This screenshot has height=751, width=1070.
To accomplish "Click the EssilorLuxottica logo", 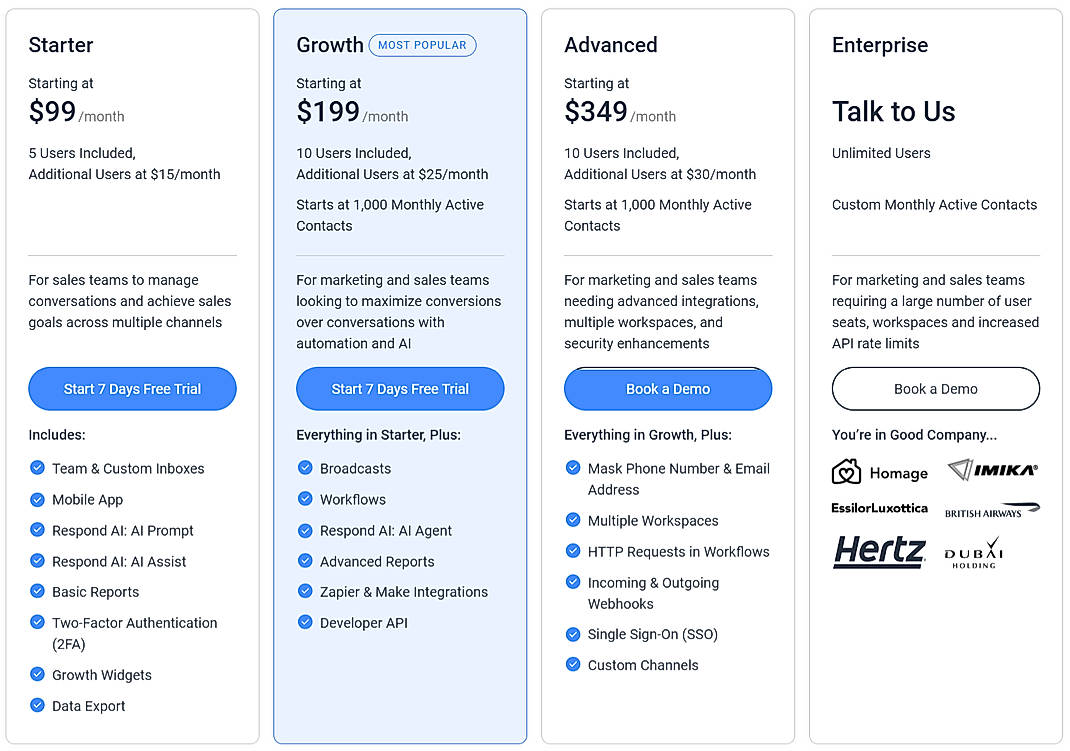I will pos(878,509).
